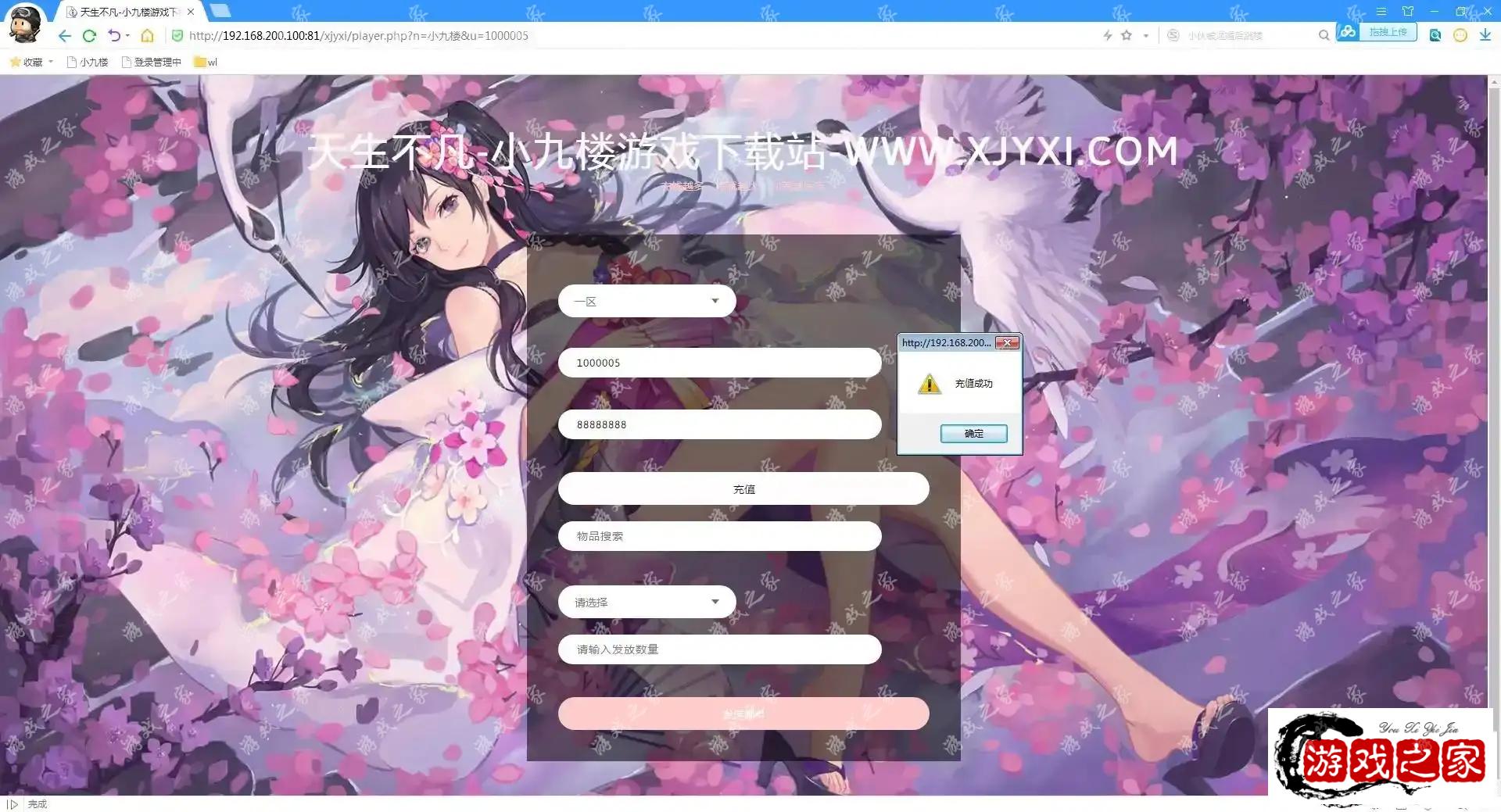Open the hamburger menu at top right
This screenshot has height=812, width=1501.
[x=1381, y=11]
